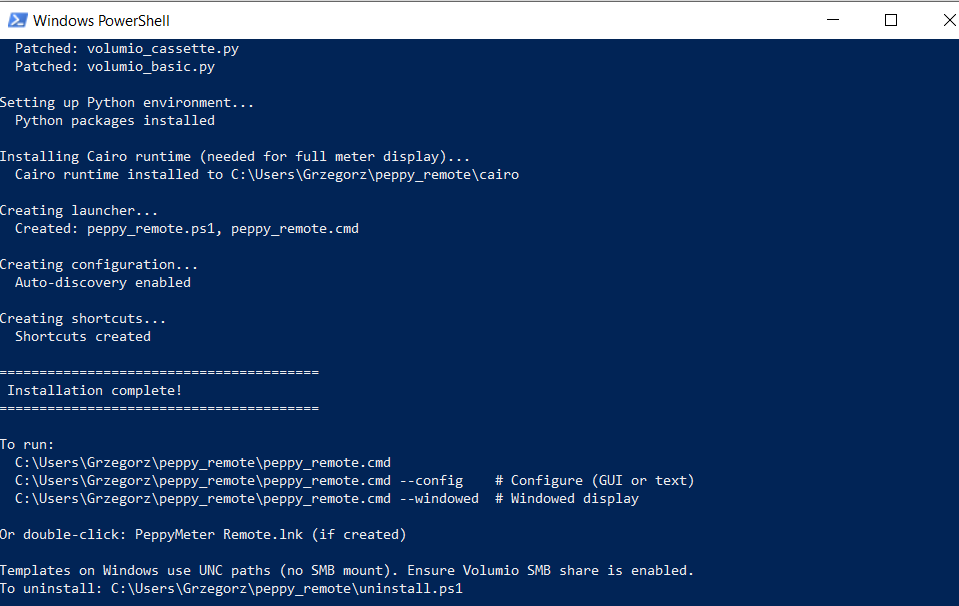Click the "Patched: volumio_cassette.py" output line

tap(127, 48)
